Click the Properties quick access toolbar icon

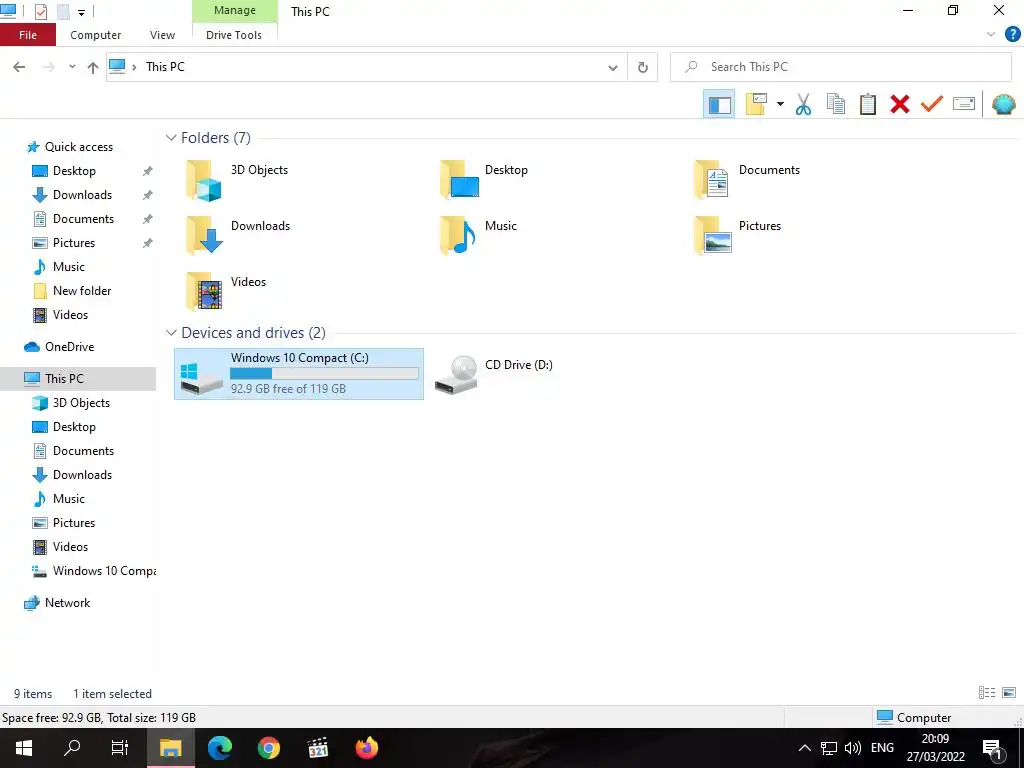(40, 12)
